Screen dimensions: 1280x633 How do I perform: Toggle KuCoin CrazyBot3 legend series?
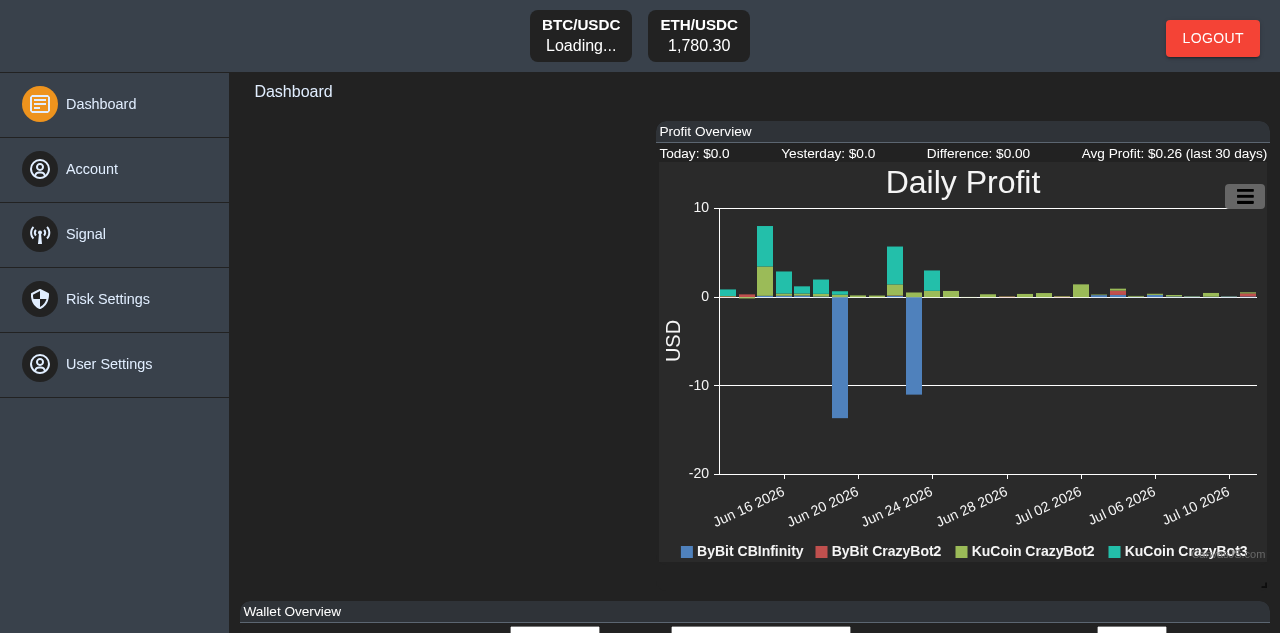coord(1178,551)
